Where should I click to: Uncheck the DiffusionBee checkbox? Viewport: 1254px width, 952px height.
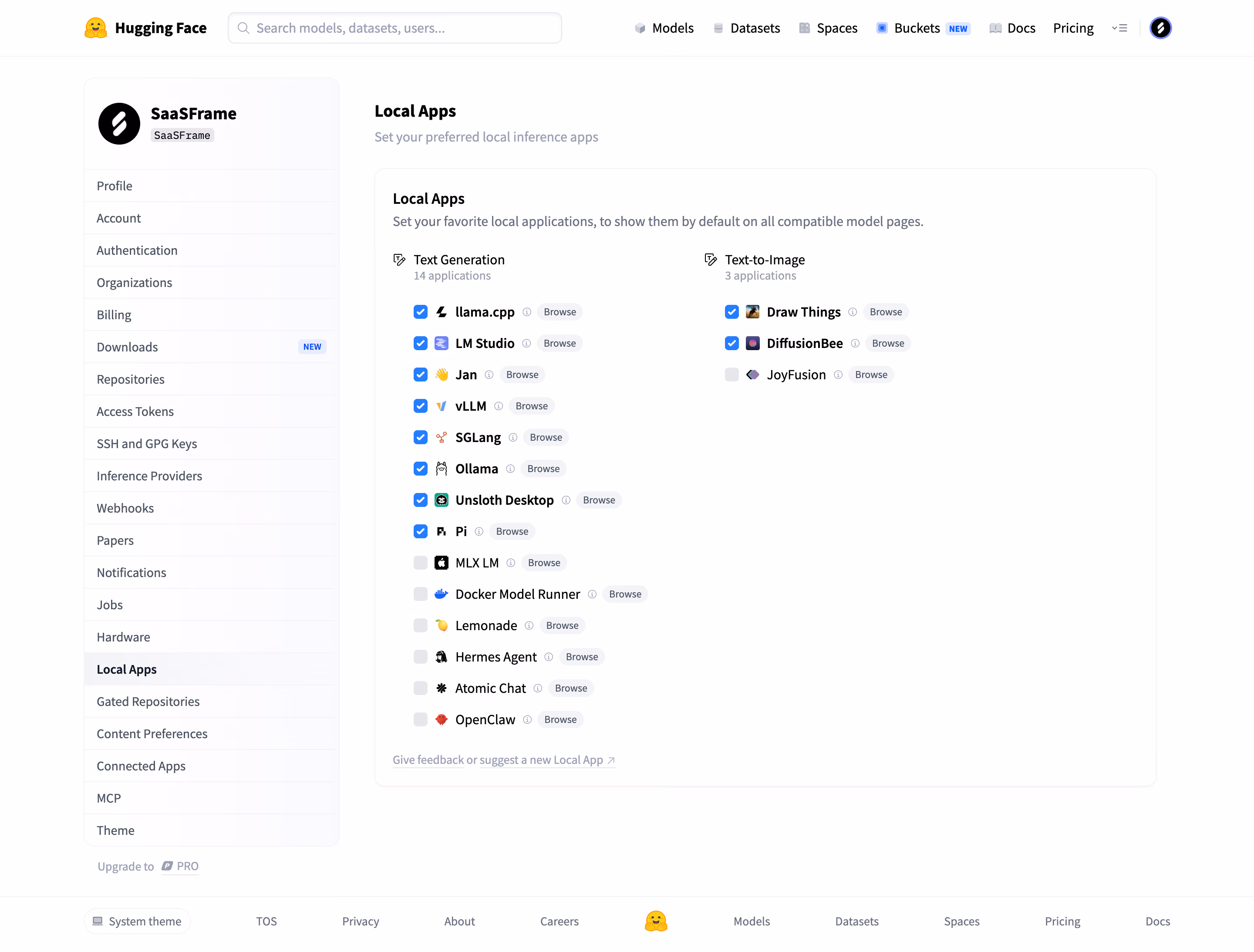tap(731, 343)
